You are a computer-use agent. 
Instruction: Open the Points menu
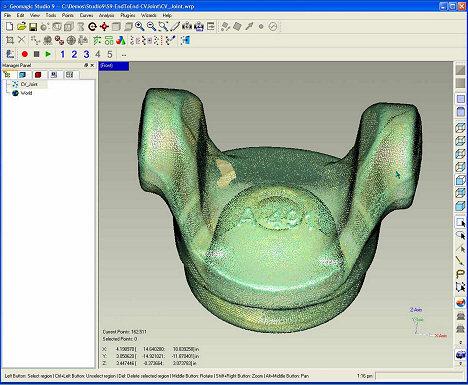(x=68, y=15)
